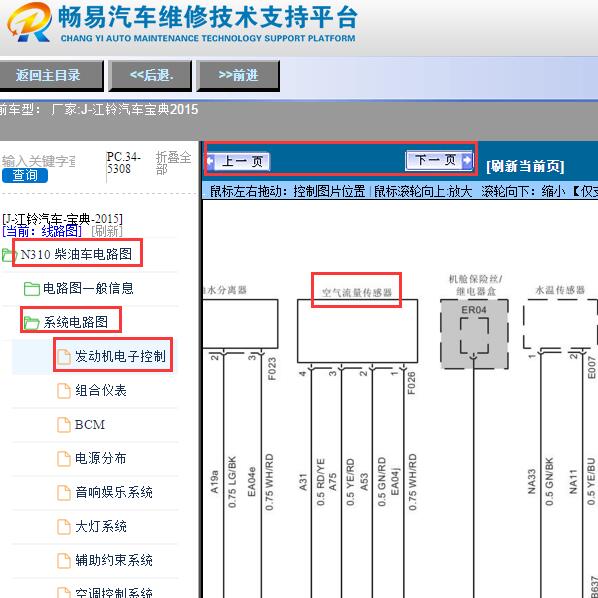Click the PC.34-5308 text

(x=124, y=162)
